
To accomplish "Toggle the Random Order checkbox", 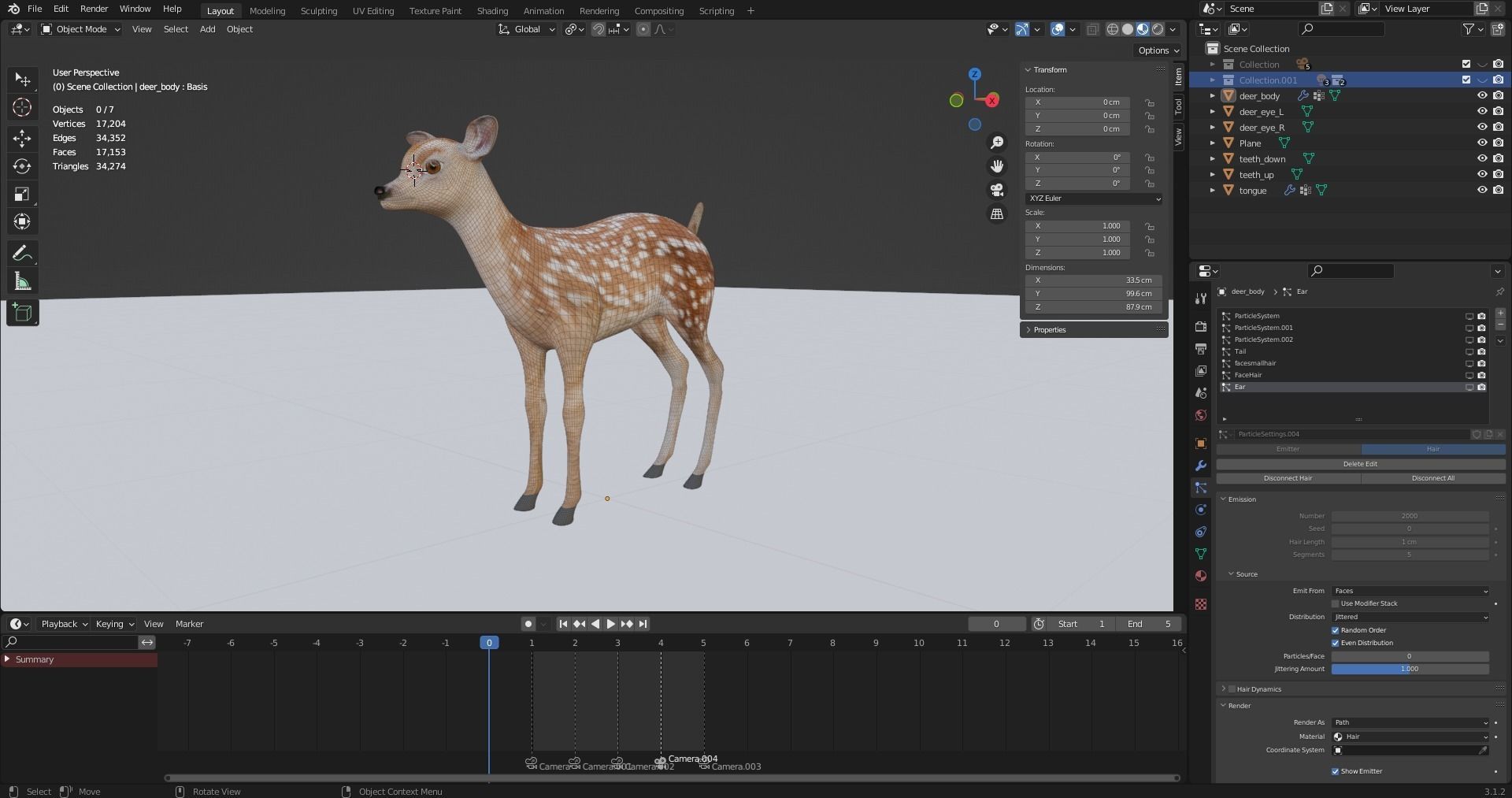I will click(1336, 630).
